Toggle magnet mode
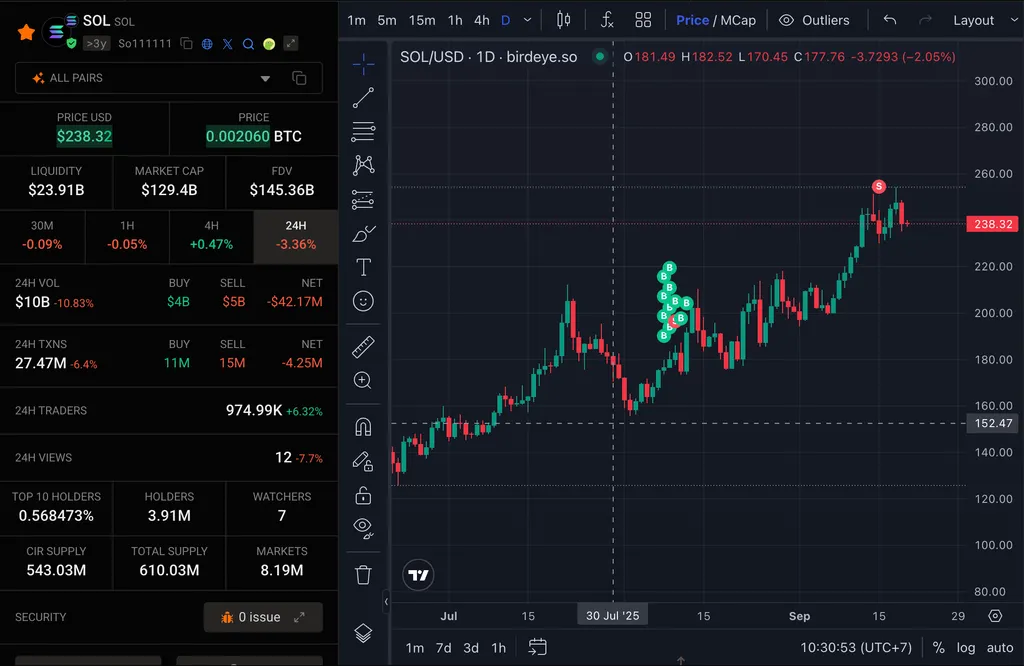Image resolution: width=1024 pixels, height=666 pixels. (x=363, y=427)
